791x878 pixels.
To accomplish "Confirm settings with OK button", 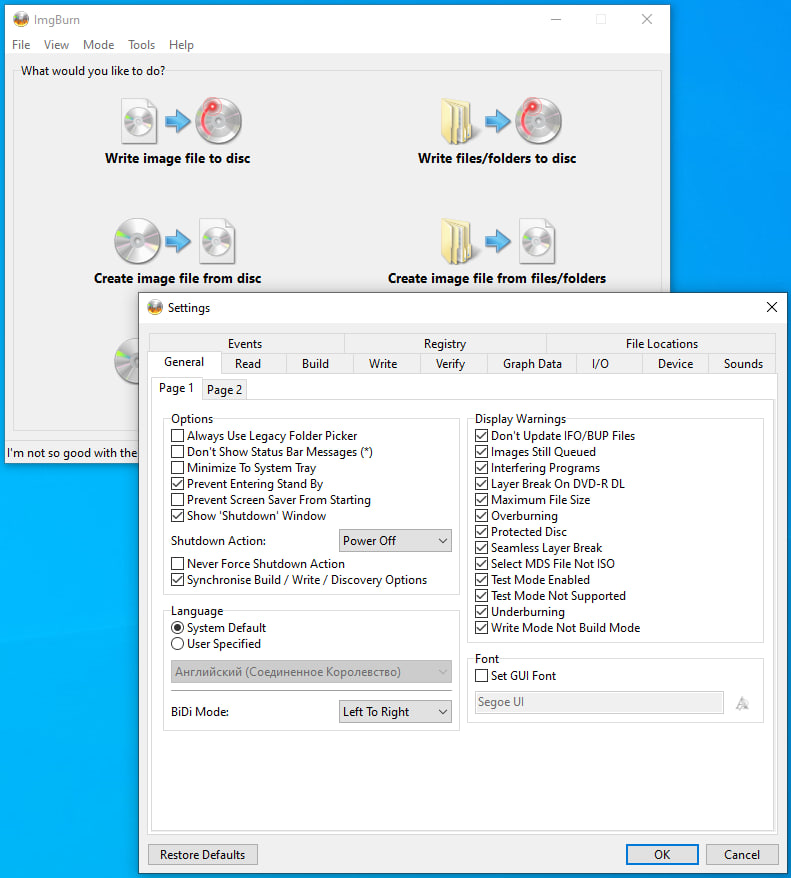I will click(662, 854).
